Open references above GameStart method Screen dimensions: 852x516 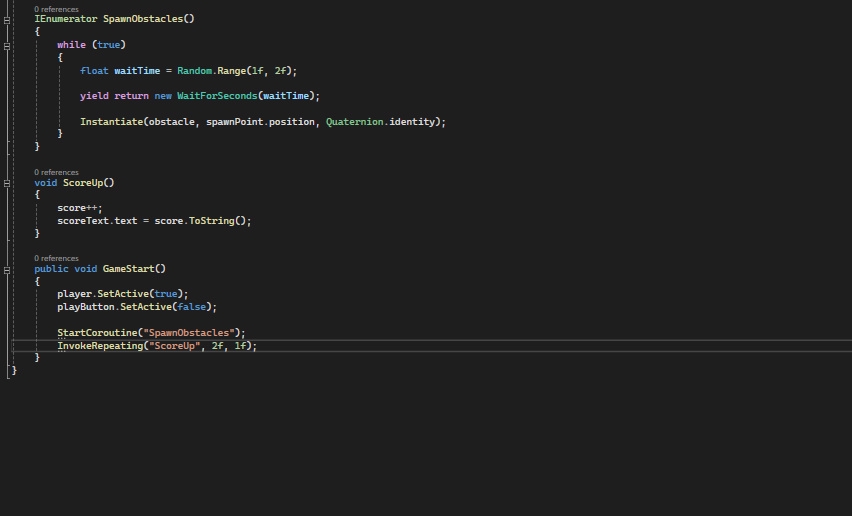pos(56,258)
